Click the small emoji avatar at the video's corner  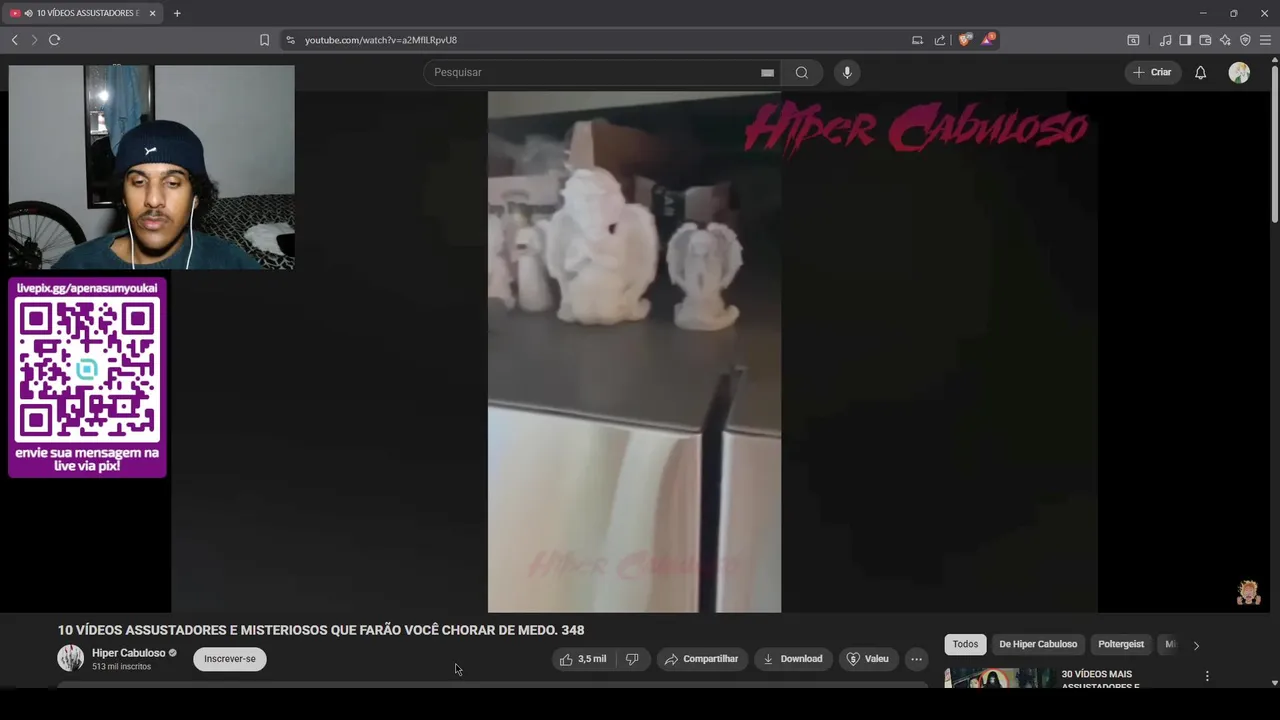pos(1248,592)
